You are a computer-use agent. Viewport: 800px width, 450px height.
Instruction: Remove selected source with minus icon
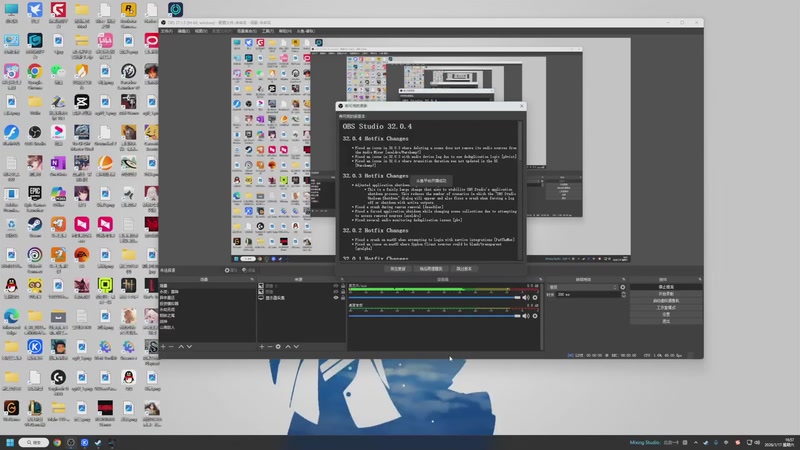[270, 346]
